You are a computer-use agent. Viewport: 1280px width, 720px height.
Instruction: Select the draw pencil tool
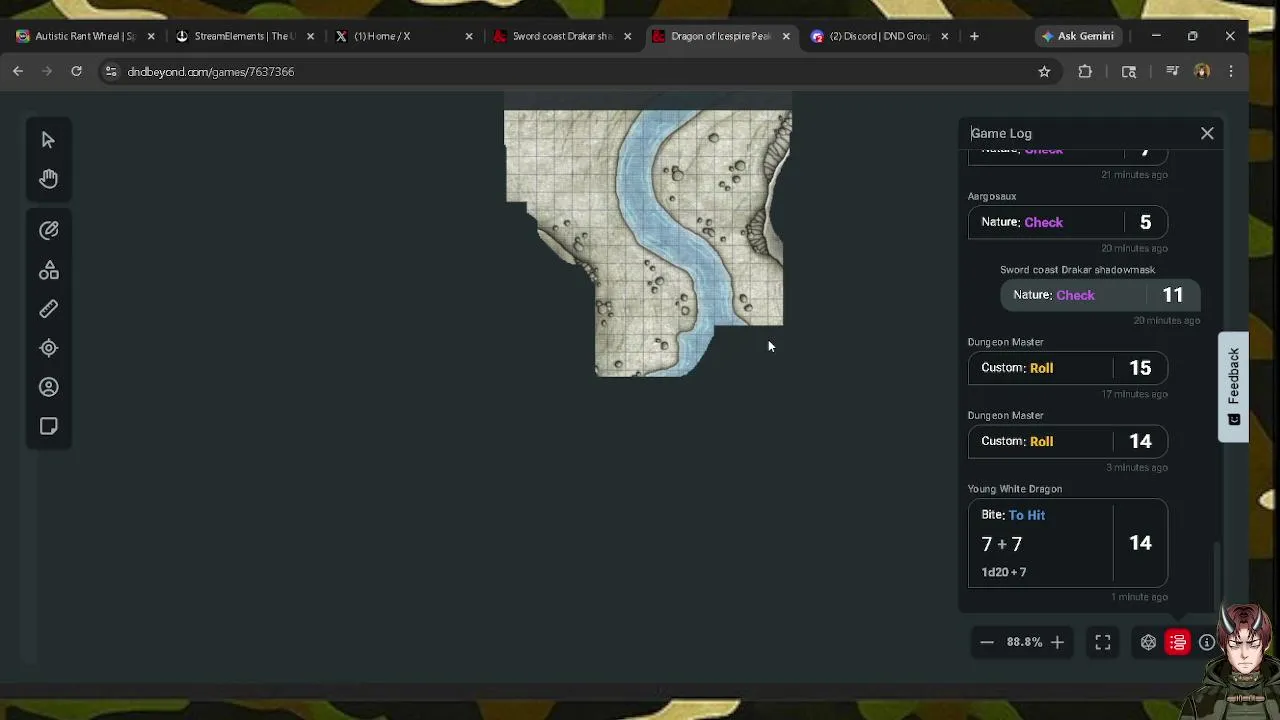(48, 230)
